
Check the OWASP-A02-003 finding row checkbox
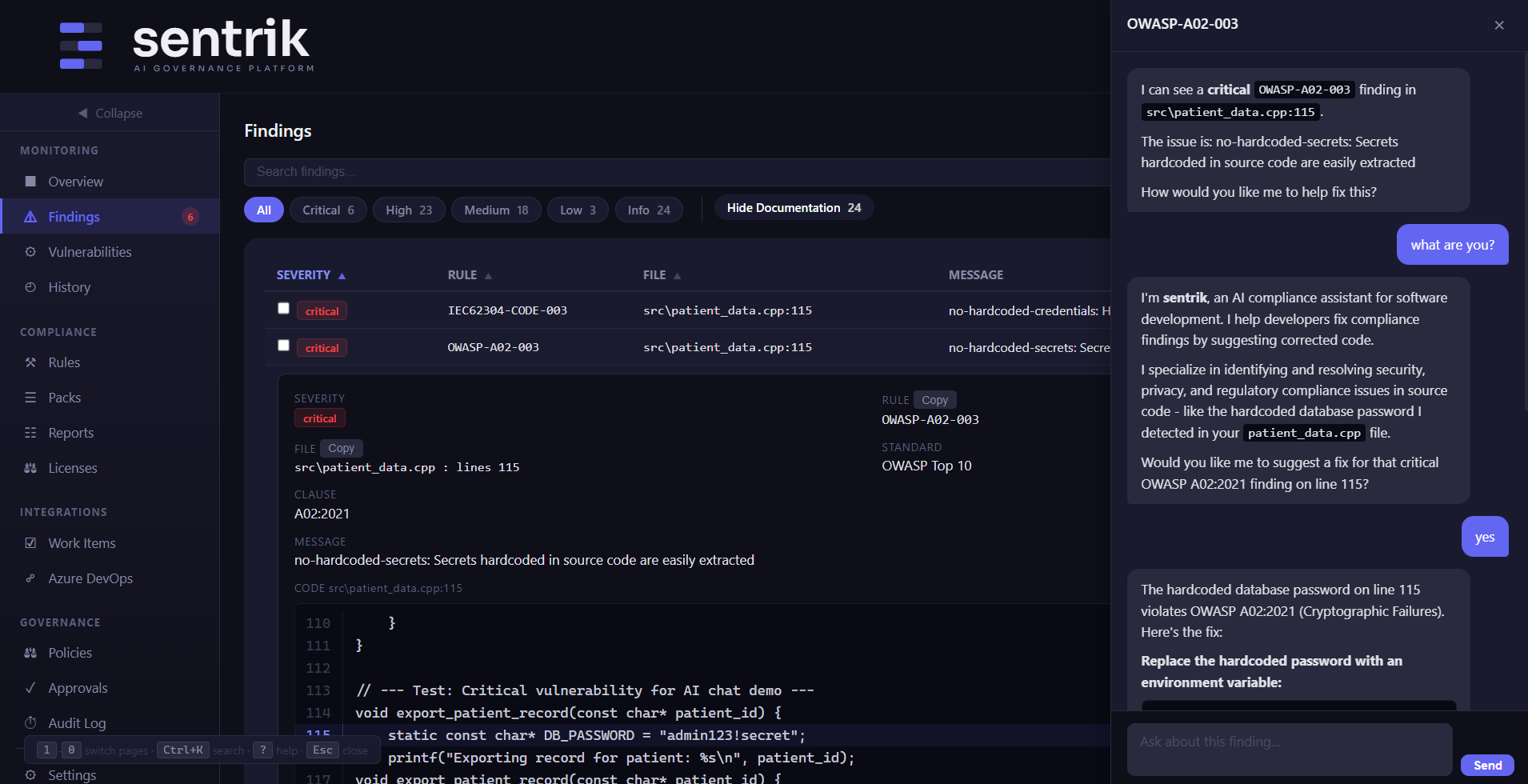(283, 346)
